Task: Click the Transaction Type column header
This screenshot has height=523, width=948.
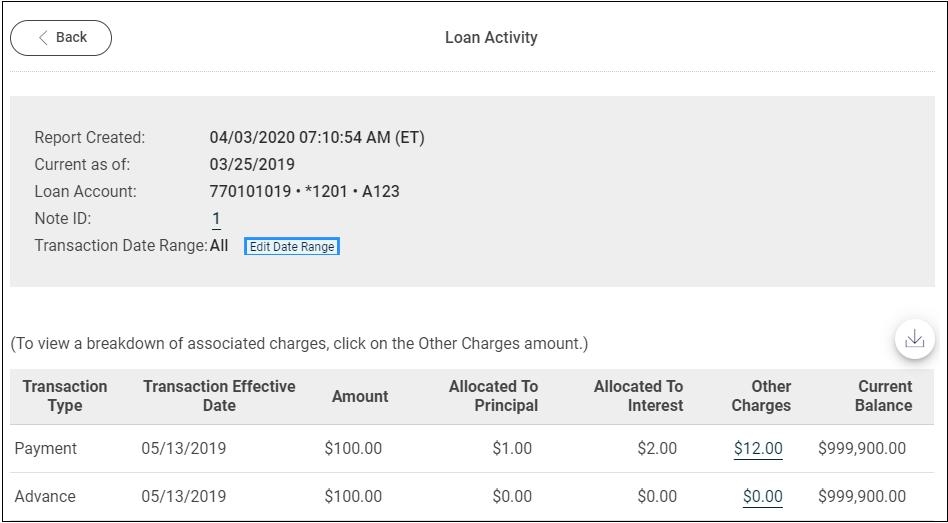Action: coord(65,396)
